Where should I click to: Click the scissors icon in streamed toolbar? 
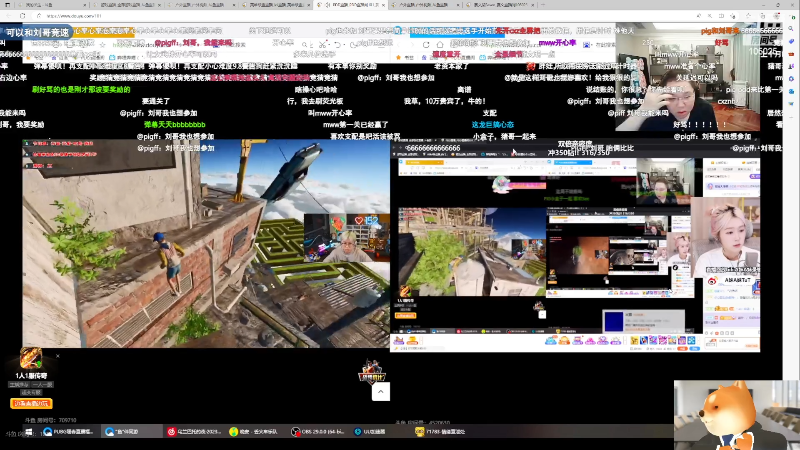322,44
